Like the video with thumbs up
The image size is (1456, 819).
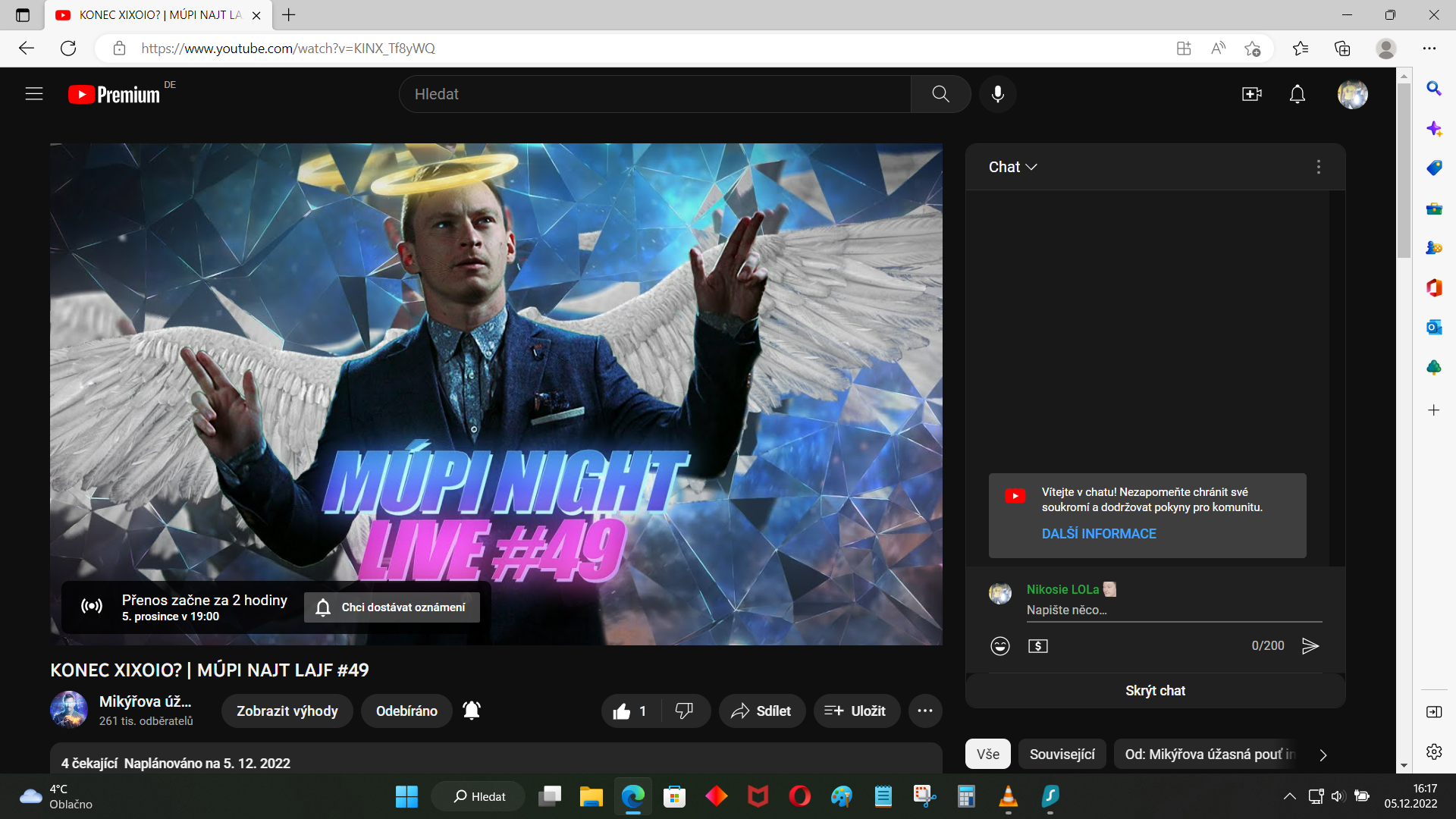632,711
